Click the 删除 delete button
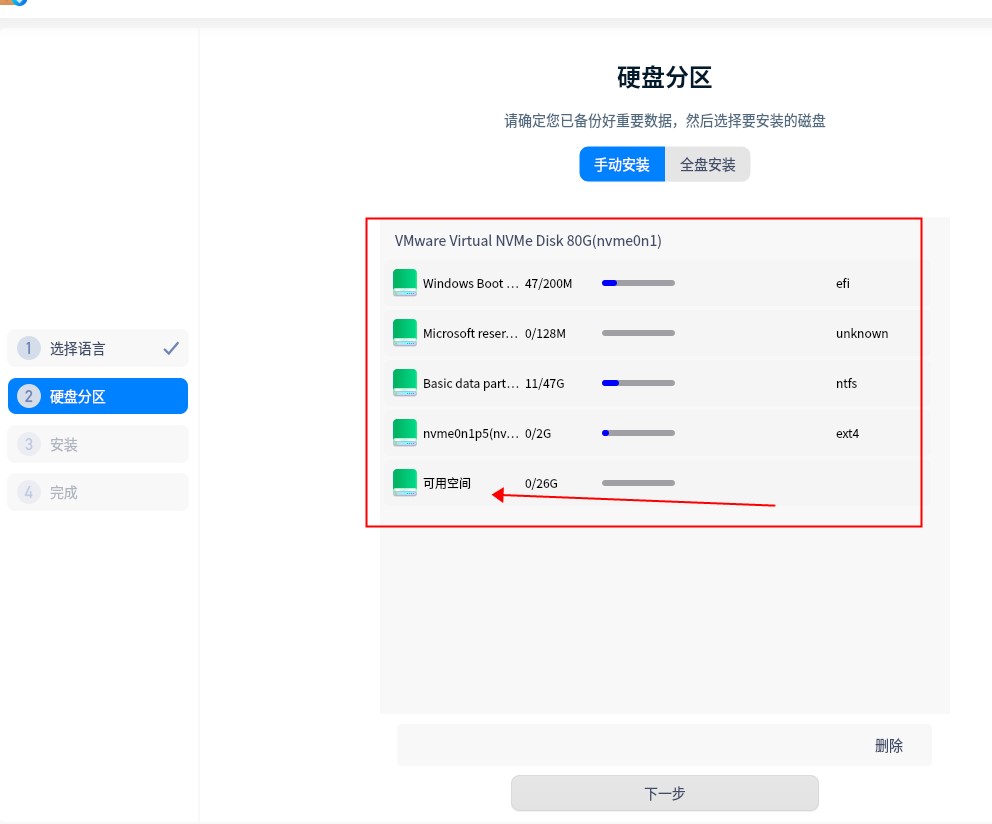The width and height of the screenshot is (992, 824). pos(888,745)
